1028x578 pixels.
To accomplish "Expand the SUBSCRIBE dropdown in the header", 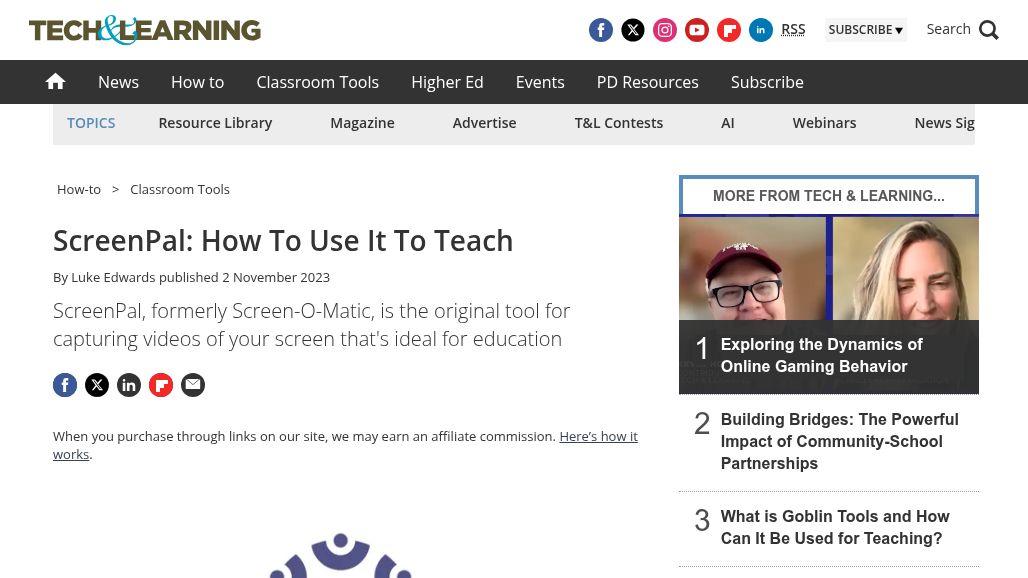I will tap(865, 30).
